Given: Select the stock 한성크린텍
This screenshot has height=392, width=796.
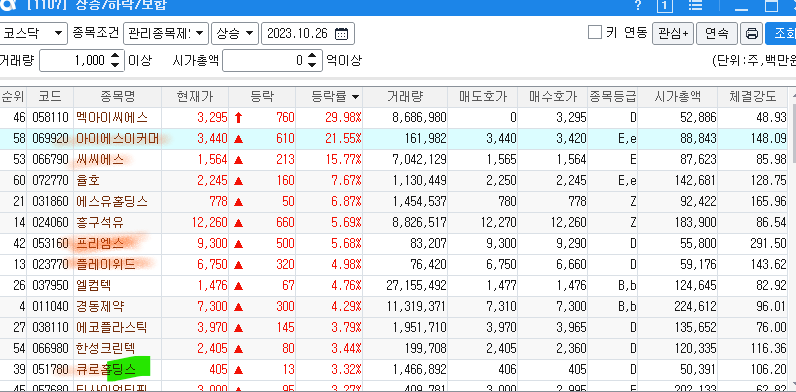Looking at the screenshot, I should click(106, 348).
